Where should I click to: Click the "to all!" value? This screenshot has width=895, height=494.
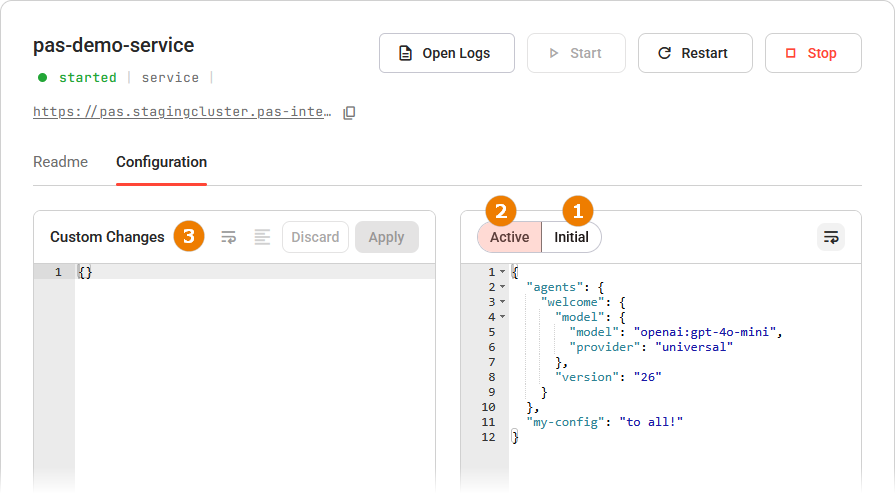(651, 422)
